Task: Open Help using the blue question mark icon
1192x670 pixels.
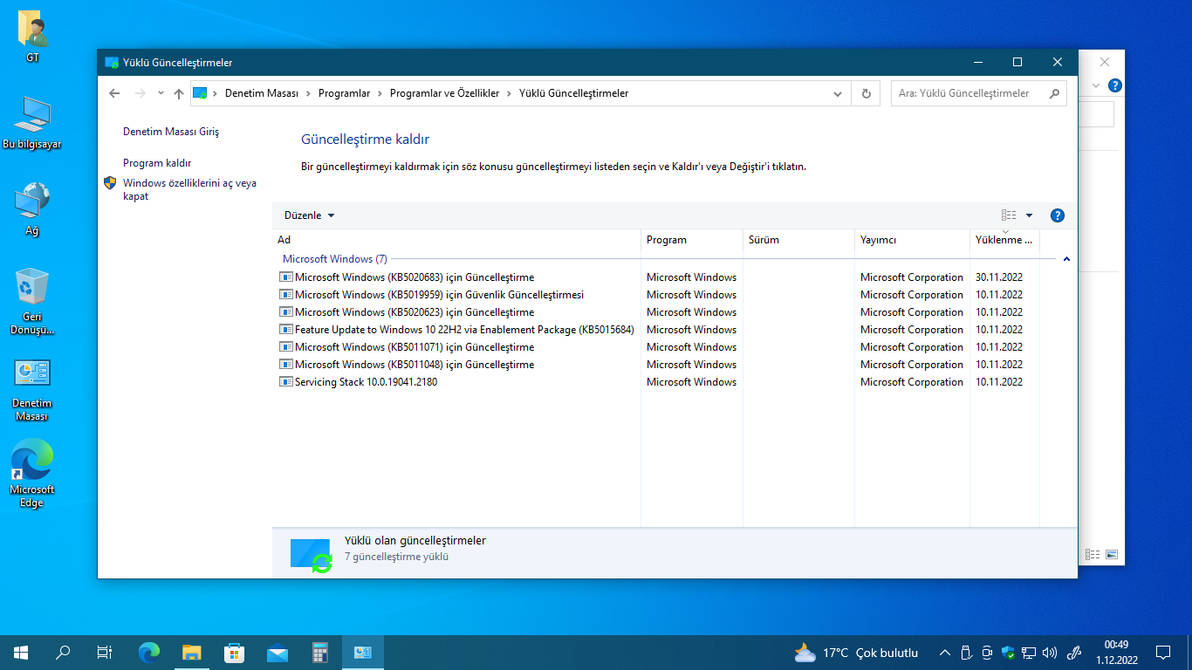Action: click(x=1057, y=214)
